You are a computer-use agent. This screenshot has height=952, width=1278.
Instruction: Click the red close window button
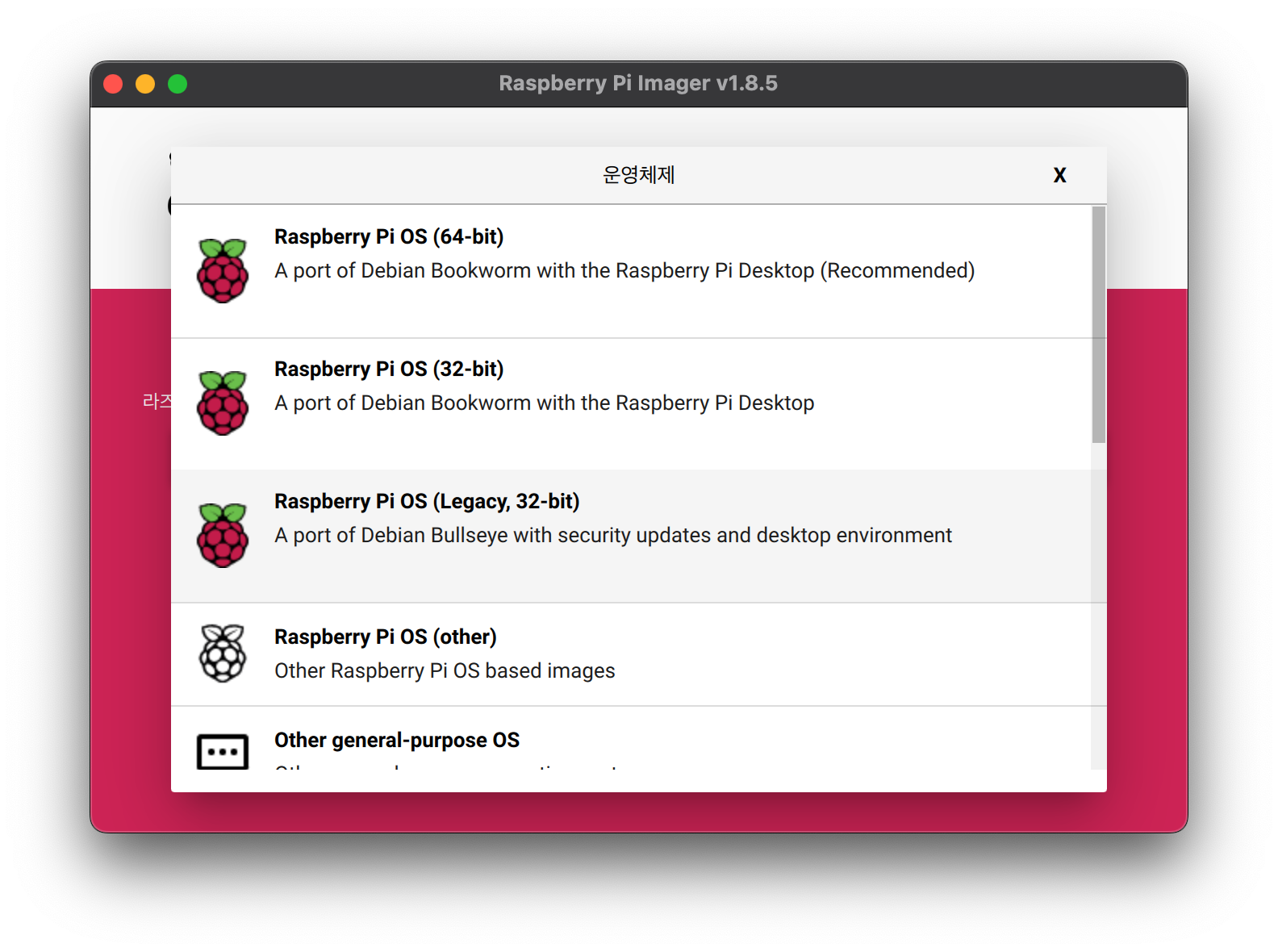point(113,84)
